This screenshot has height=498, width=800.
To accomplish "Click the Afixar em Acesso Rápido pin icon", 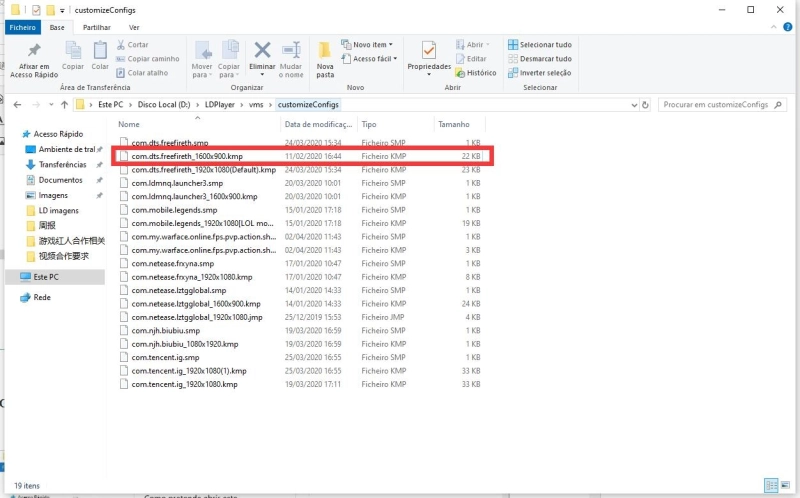I will [33, 53].
